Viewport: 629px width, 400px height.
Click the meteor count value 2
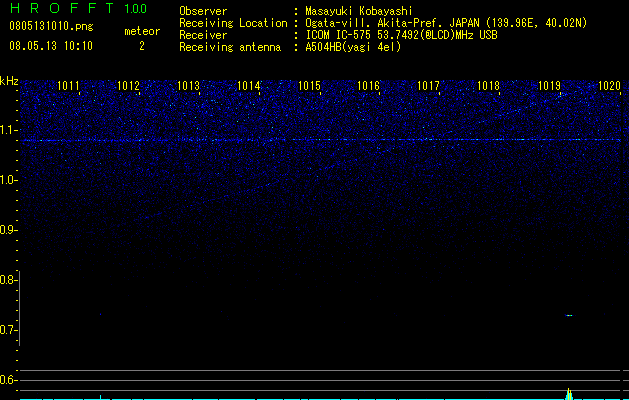(x=142, y=46)
